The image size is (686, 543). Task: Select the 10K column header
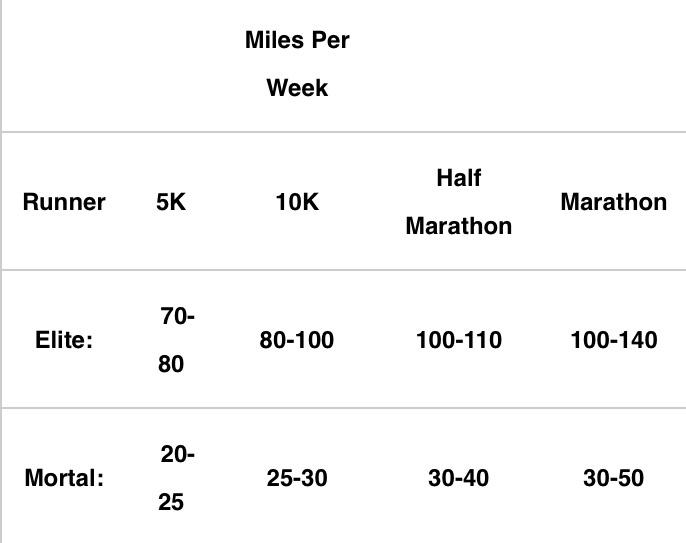(297, 202)
